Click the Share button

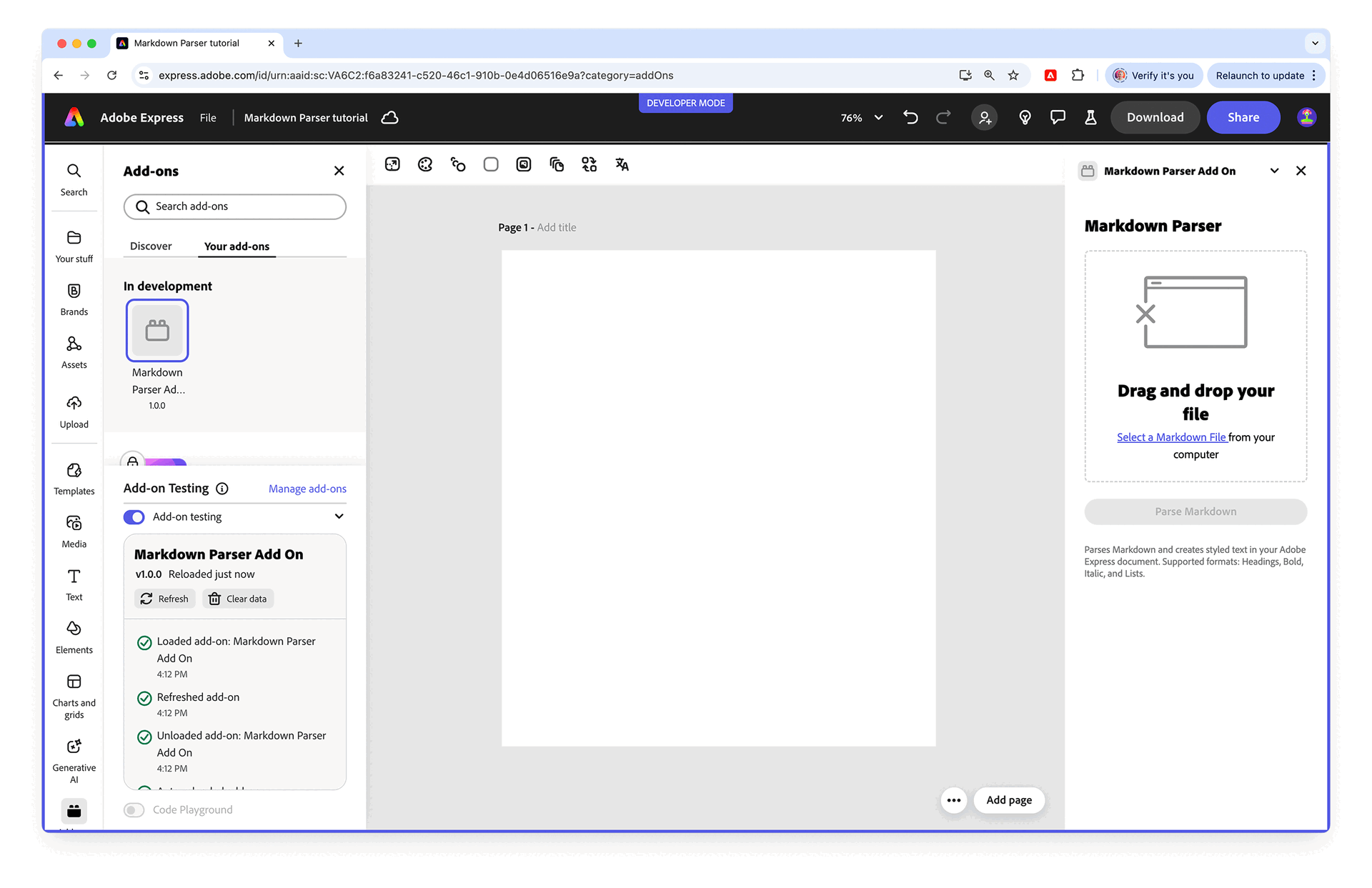(1243, 117)
